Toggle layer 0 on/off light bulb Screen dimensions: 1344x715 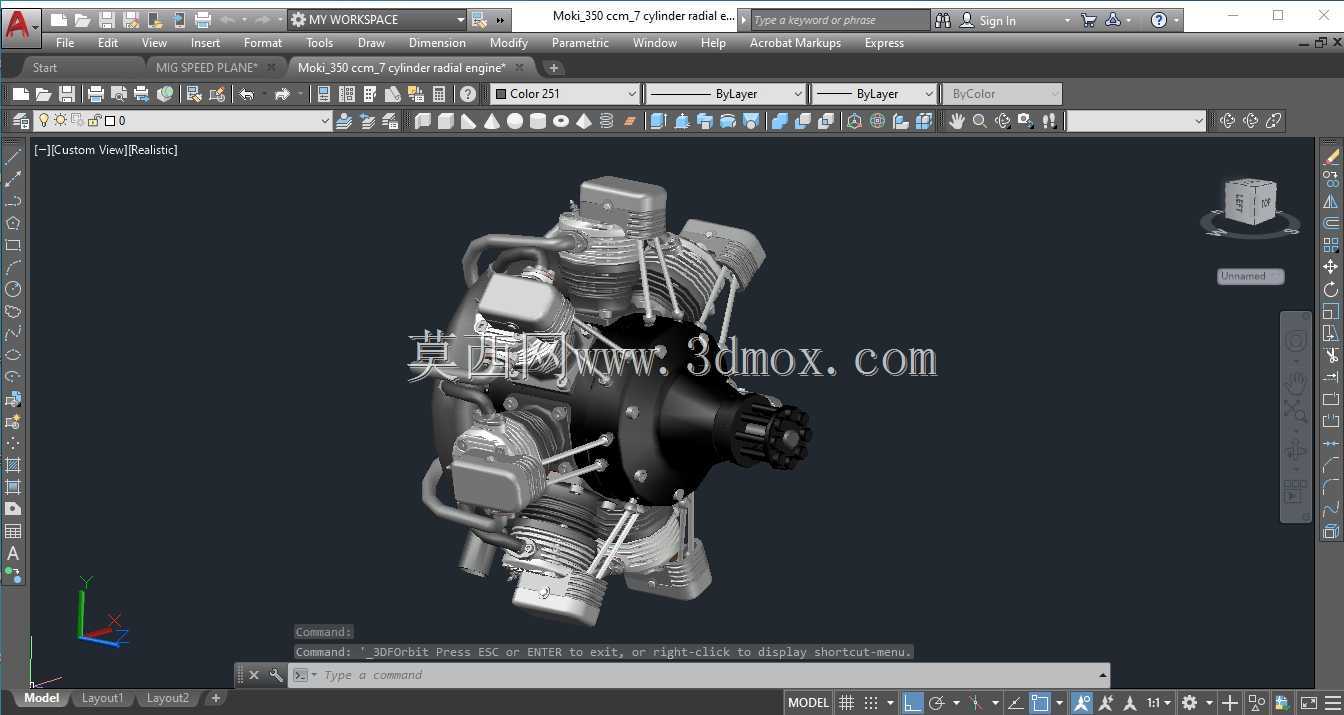click(x=43, y=121)
